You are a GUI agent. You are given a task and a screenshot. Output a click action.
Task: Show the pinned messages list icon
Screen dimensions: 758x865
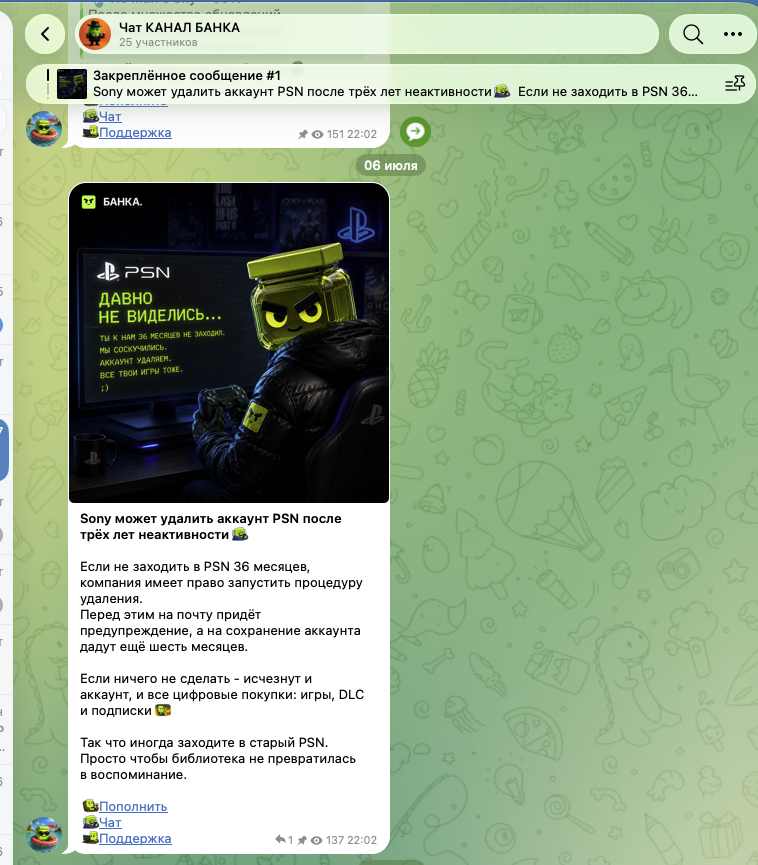pyautogui.click(x=734, y=84)
